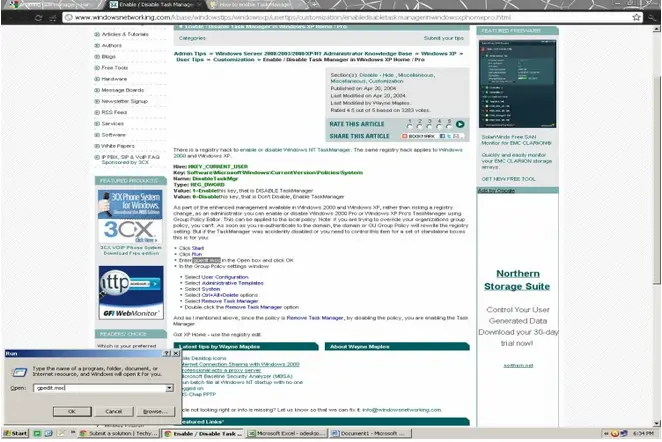Viewport: 662px width, 442px height.
Task: Click the SolarWinds SAN Monitor screenshot thumbnail
Action: (517, 84)
